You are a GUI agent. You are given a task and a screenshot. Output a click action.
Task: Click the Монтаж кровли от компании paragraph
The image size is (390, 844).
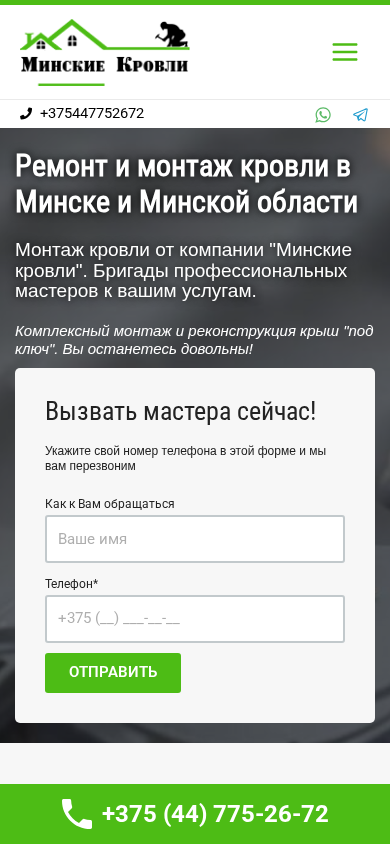click(183, 271)
